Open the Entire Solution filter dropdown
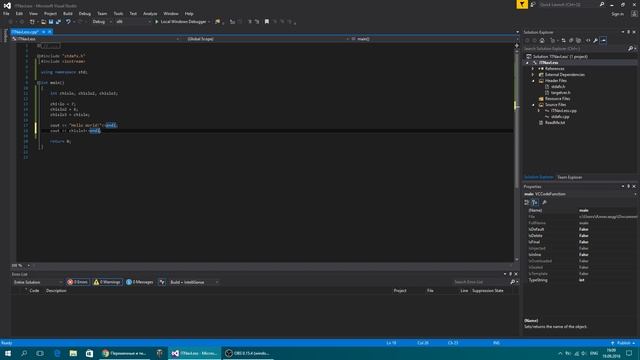This screenshot has width=640, height=360. tap(37, 282)
